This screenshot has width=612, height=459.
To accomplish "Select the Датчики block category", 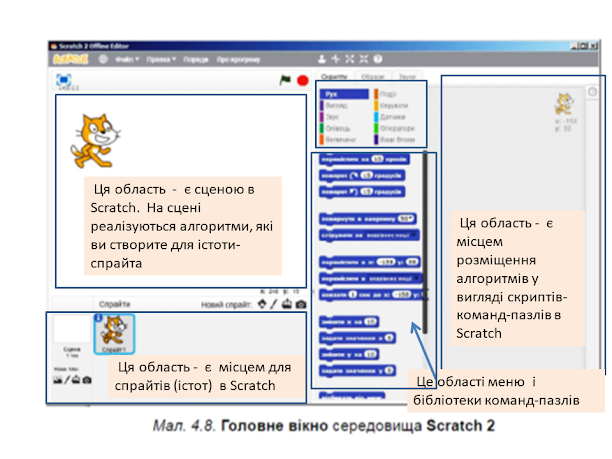I will [x=390, y=117].
